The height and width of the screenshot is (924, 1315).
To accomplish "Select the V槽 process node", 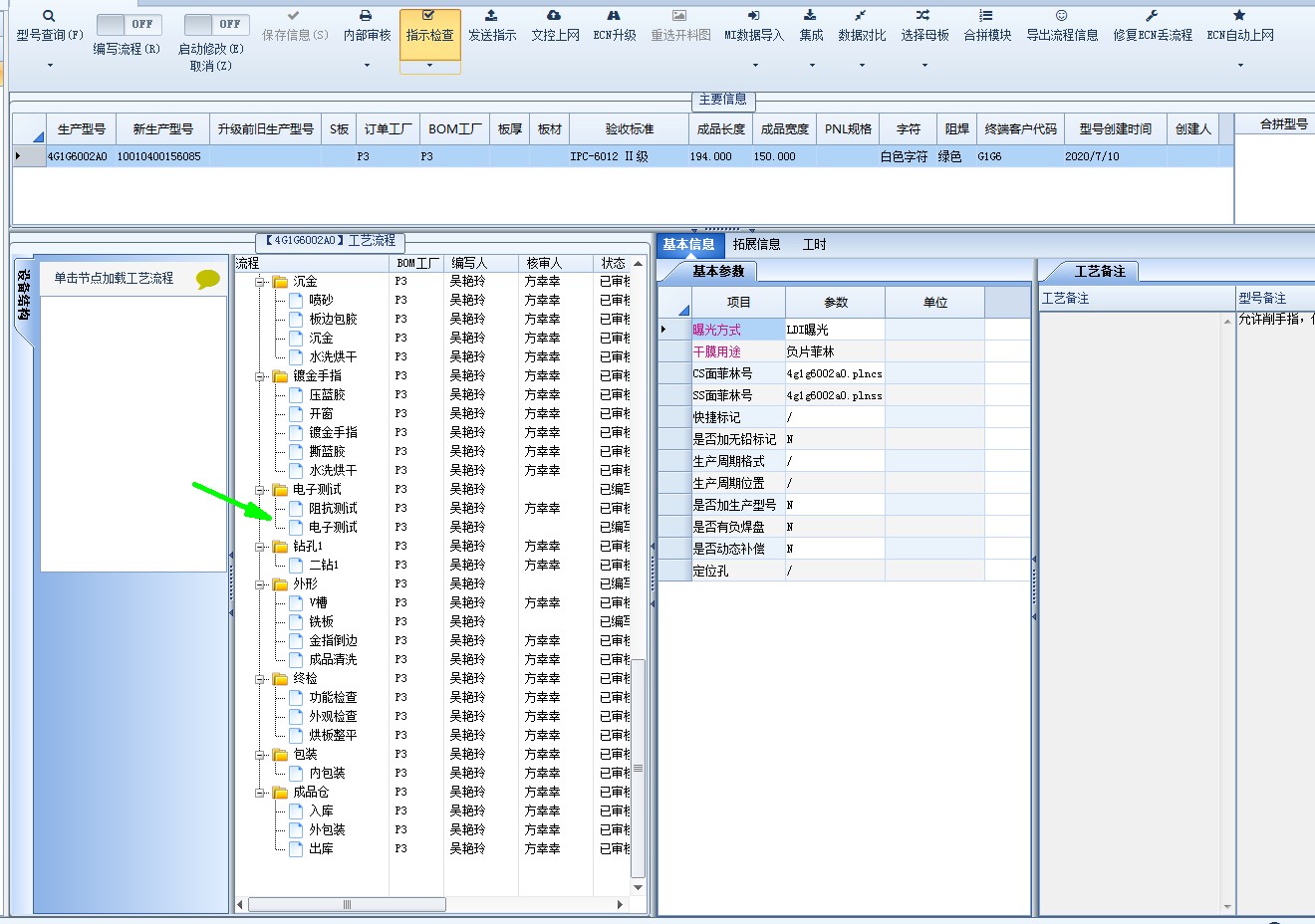I will (318, 602).
